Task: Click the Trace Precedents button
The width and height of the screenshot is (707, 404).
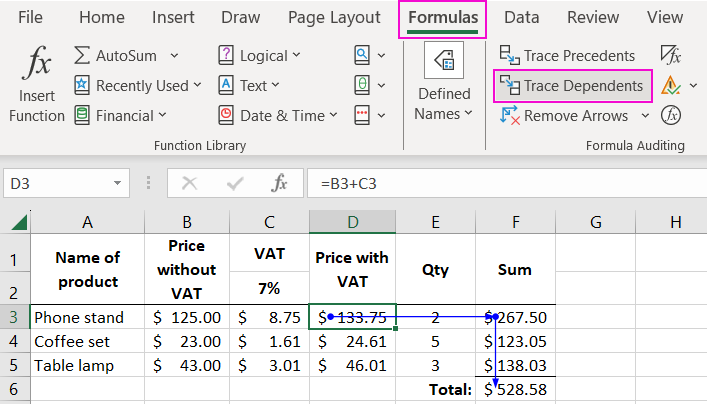Action: [x=567, y=56]
